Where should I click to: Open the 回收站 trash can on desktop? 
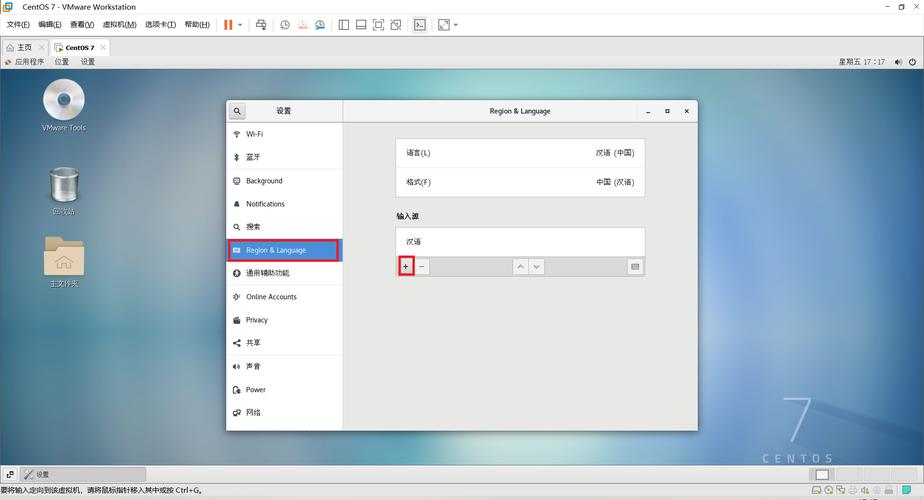(64, 191)
